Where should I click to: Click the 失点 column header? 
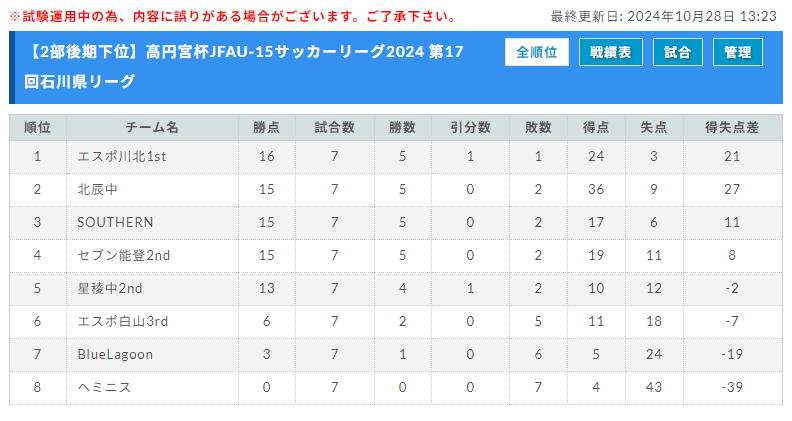tap(654, 127)
